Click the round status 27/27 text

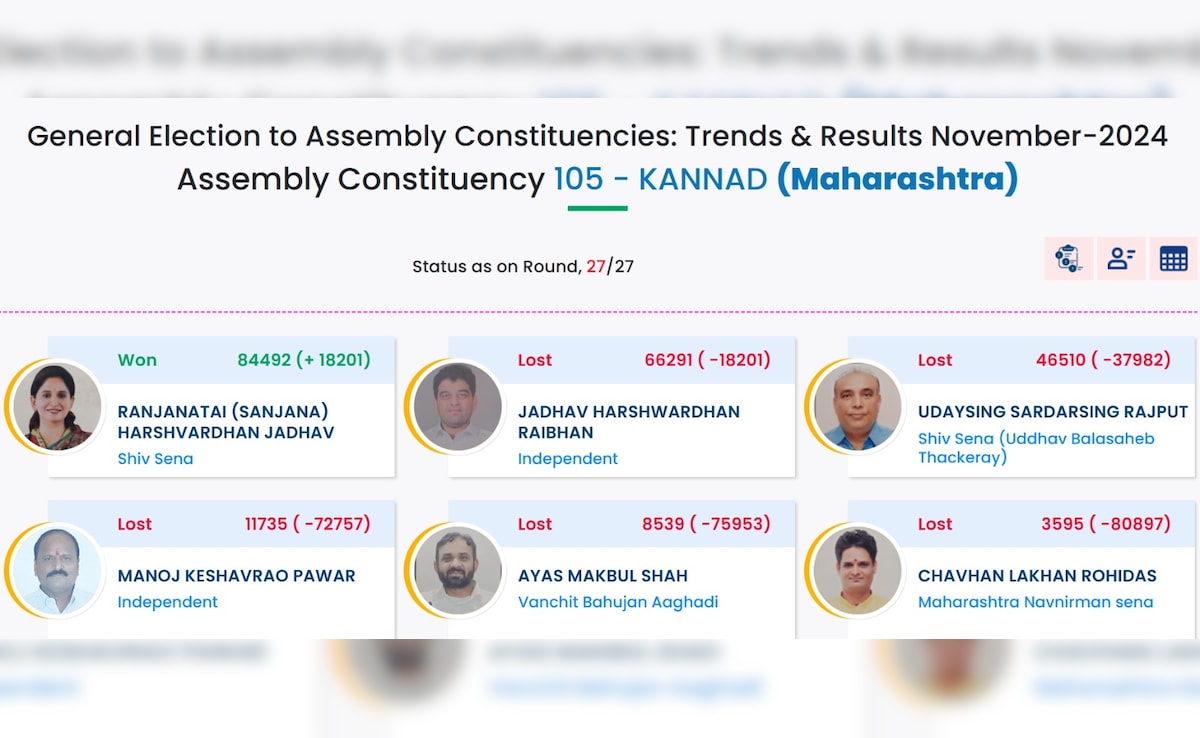pyautogui.click(x=609, y=267)
